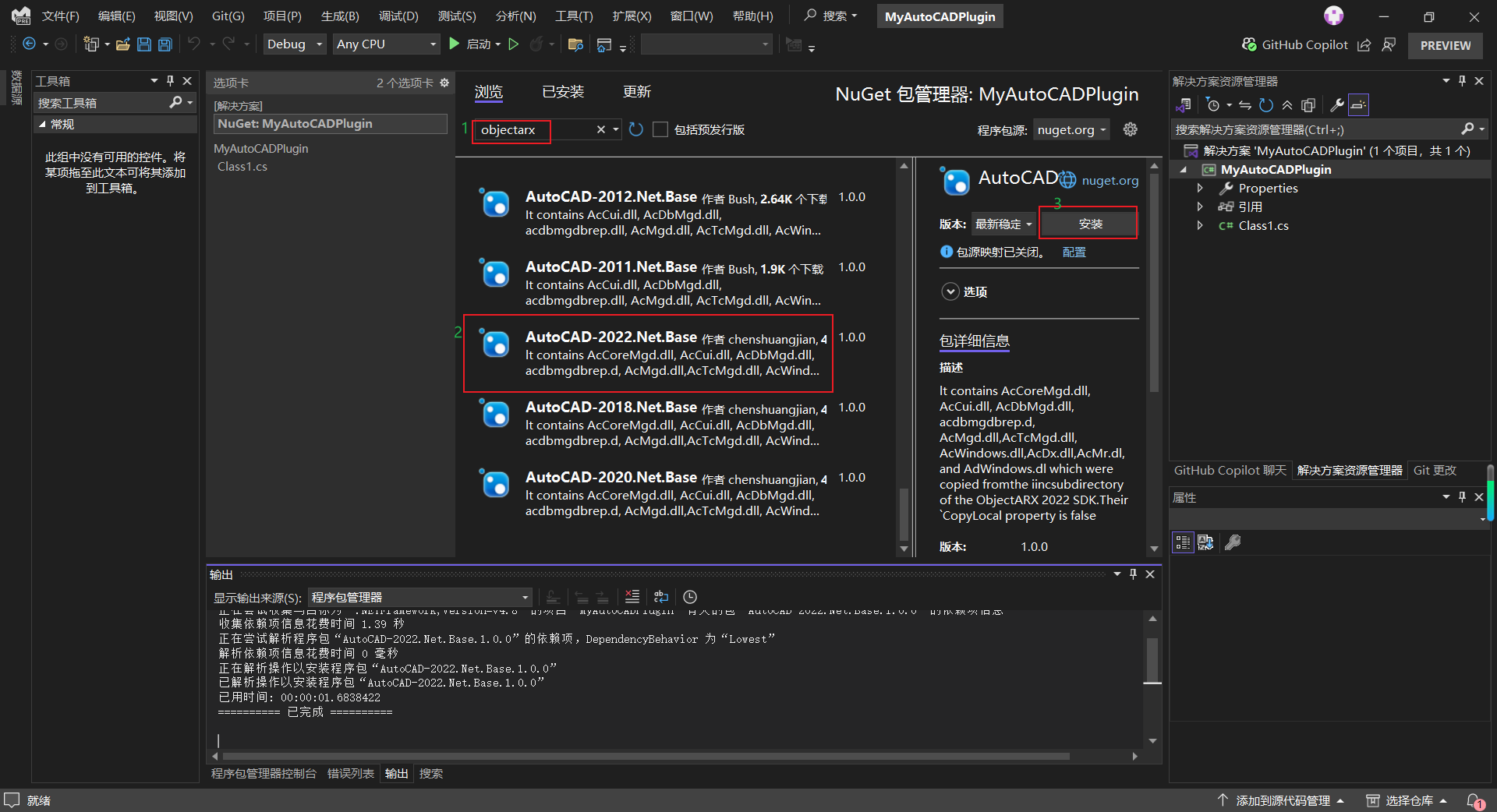The height and width of the screenshot is (812, 1497).
Task: Open tab list settings gear in tabs panel
Action: pyautogui.click(x=444, y=83)
